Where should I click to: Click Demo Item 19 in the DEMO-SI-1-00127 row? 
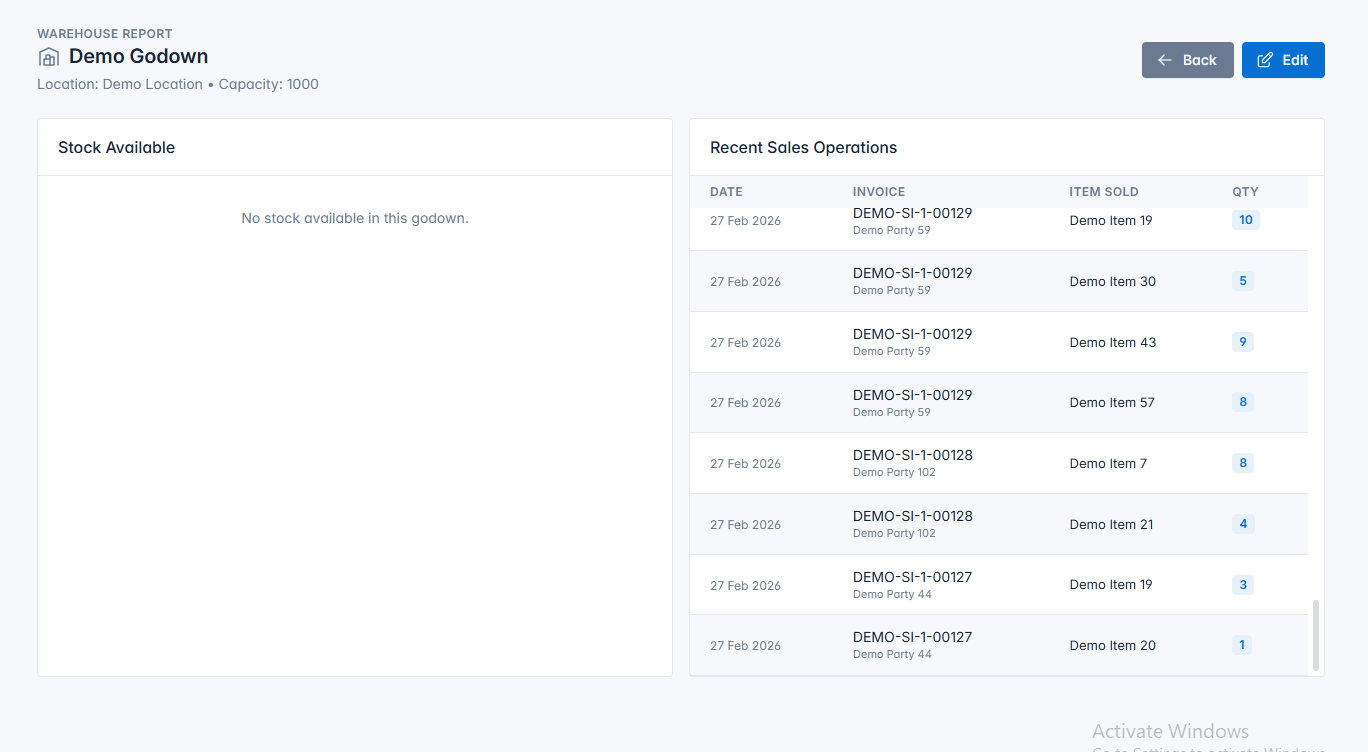click(x=1111, y=585)
